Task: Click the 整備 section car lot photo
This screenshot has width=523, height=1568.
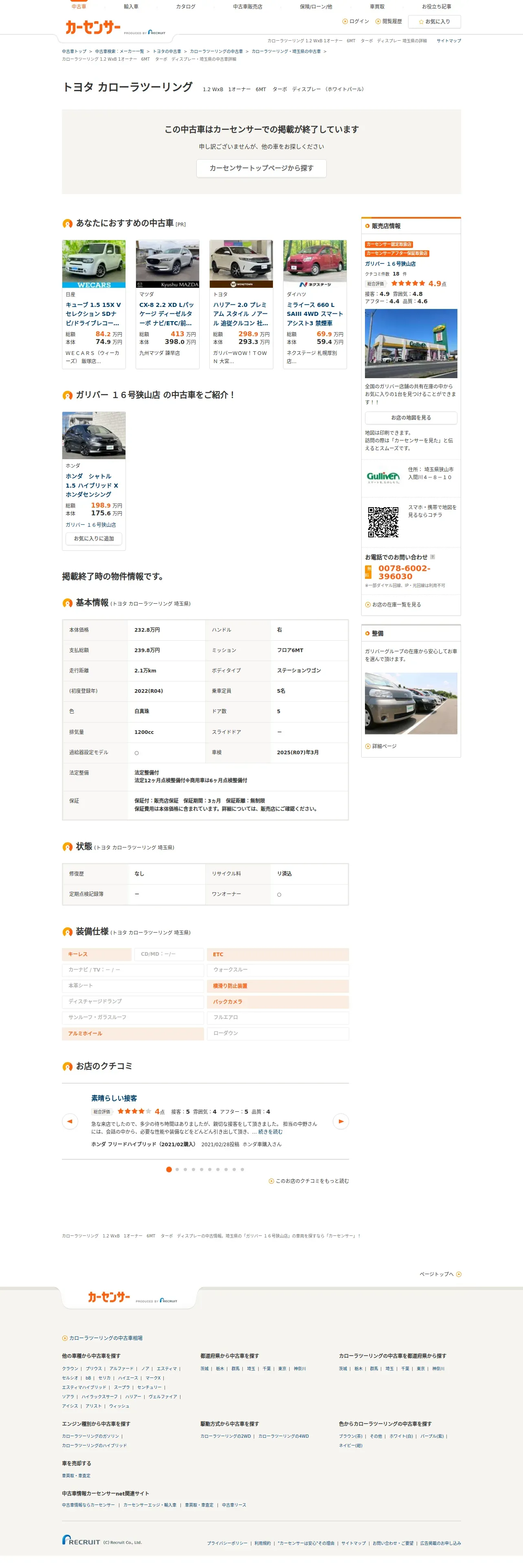Action: click(411, 703)
